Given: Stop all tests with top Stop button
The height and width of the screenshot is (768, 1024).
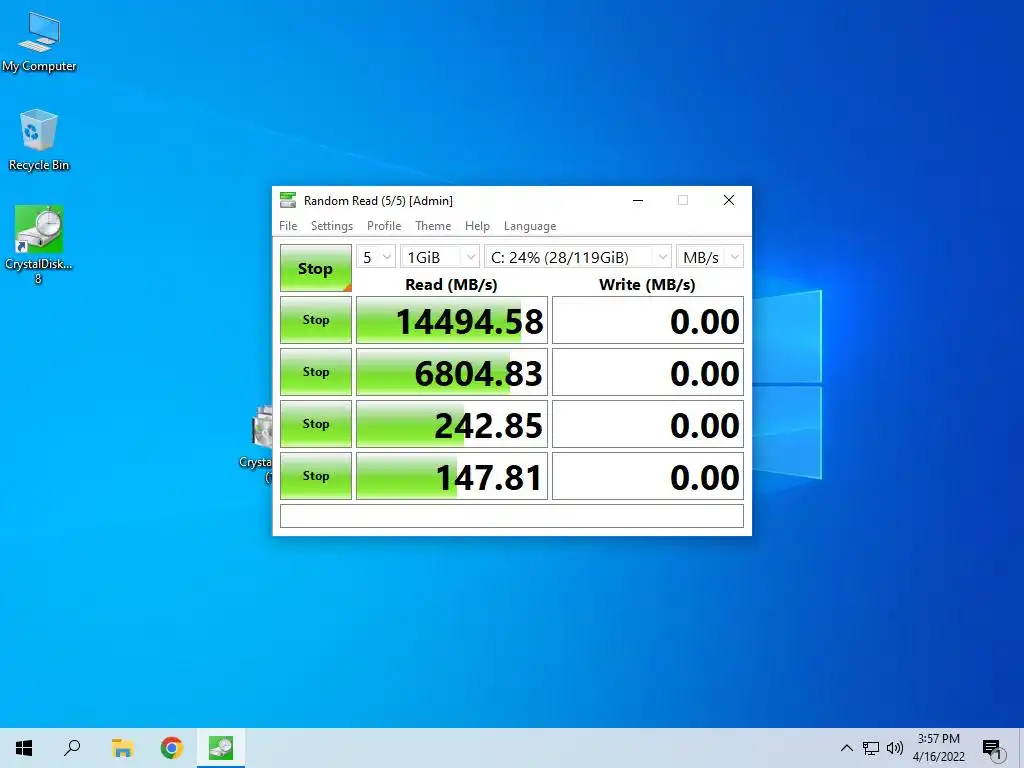Looking at the screenshot, I should tap(315, 268).
